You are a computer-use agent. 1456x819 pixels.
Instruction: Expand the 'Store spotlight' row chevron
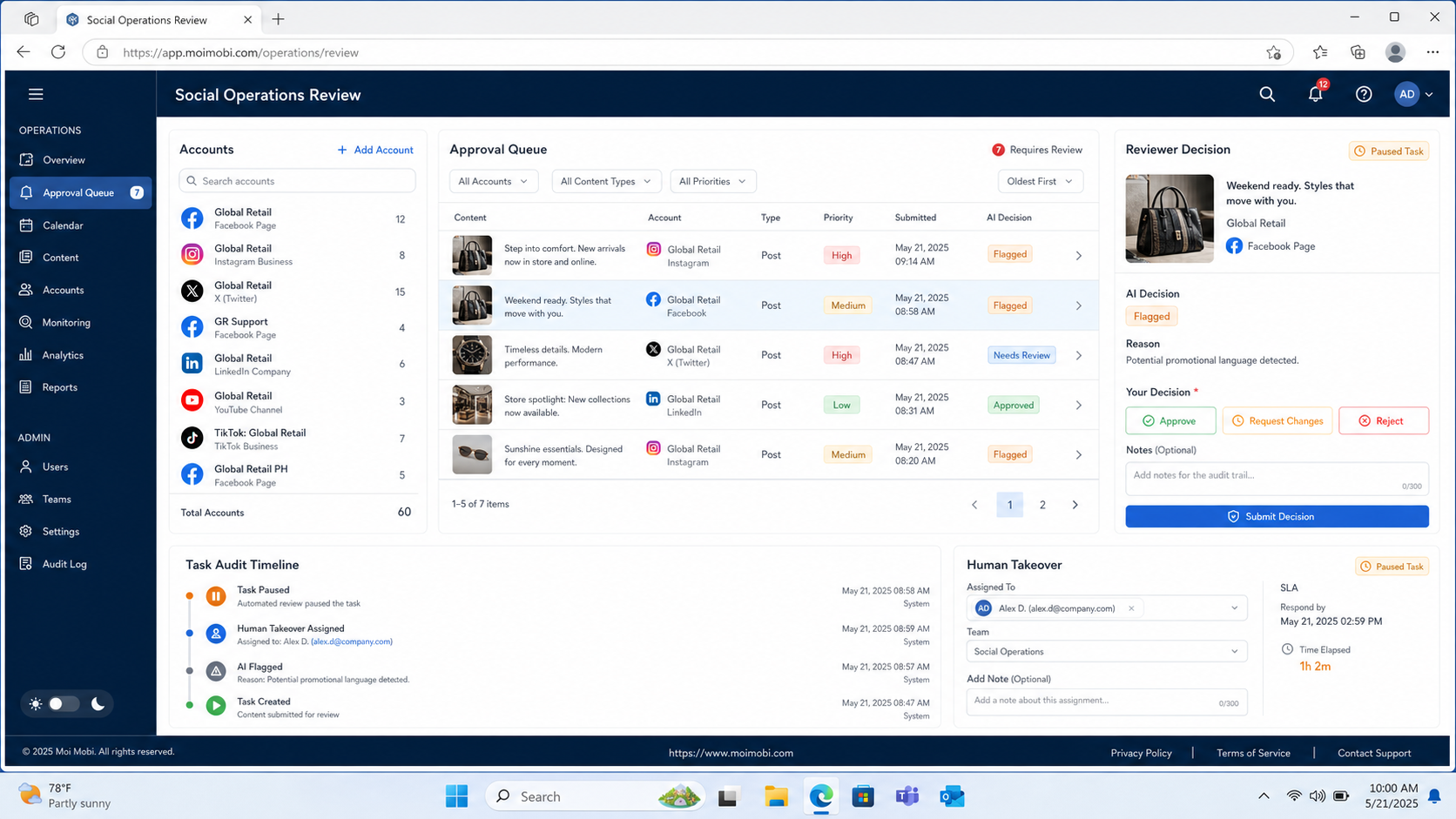point(1078,406)
